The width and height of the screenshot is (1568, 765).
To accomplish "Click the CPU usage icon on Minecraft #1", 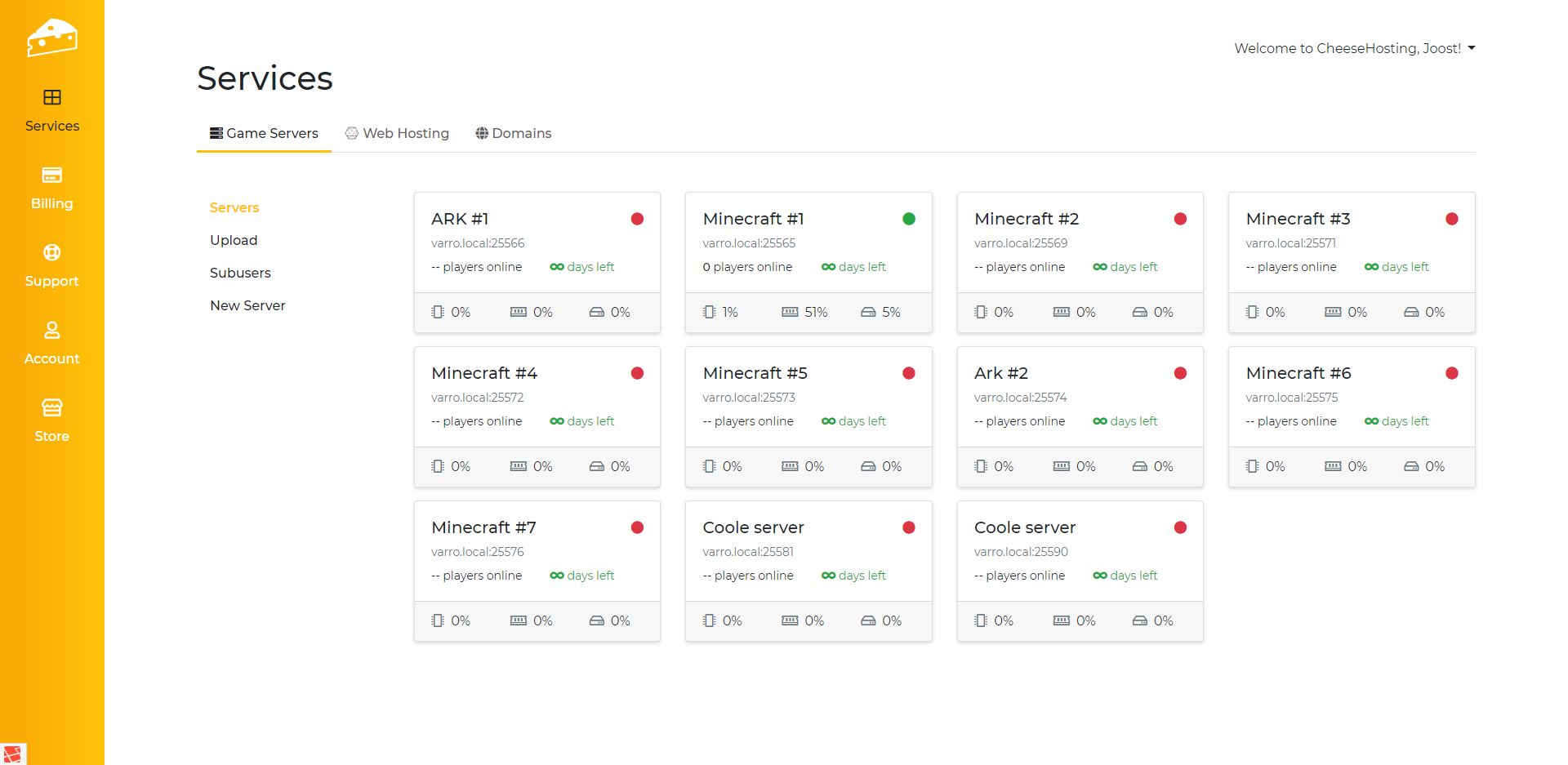I will point(709,312).
